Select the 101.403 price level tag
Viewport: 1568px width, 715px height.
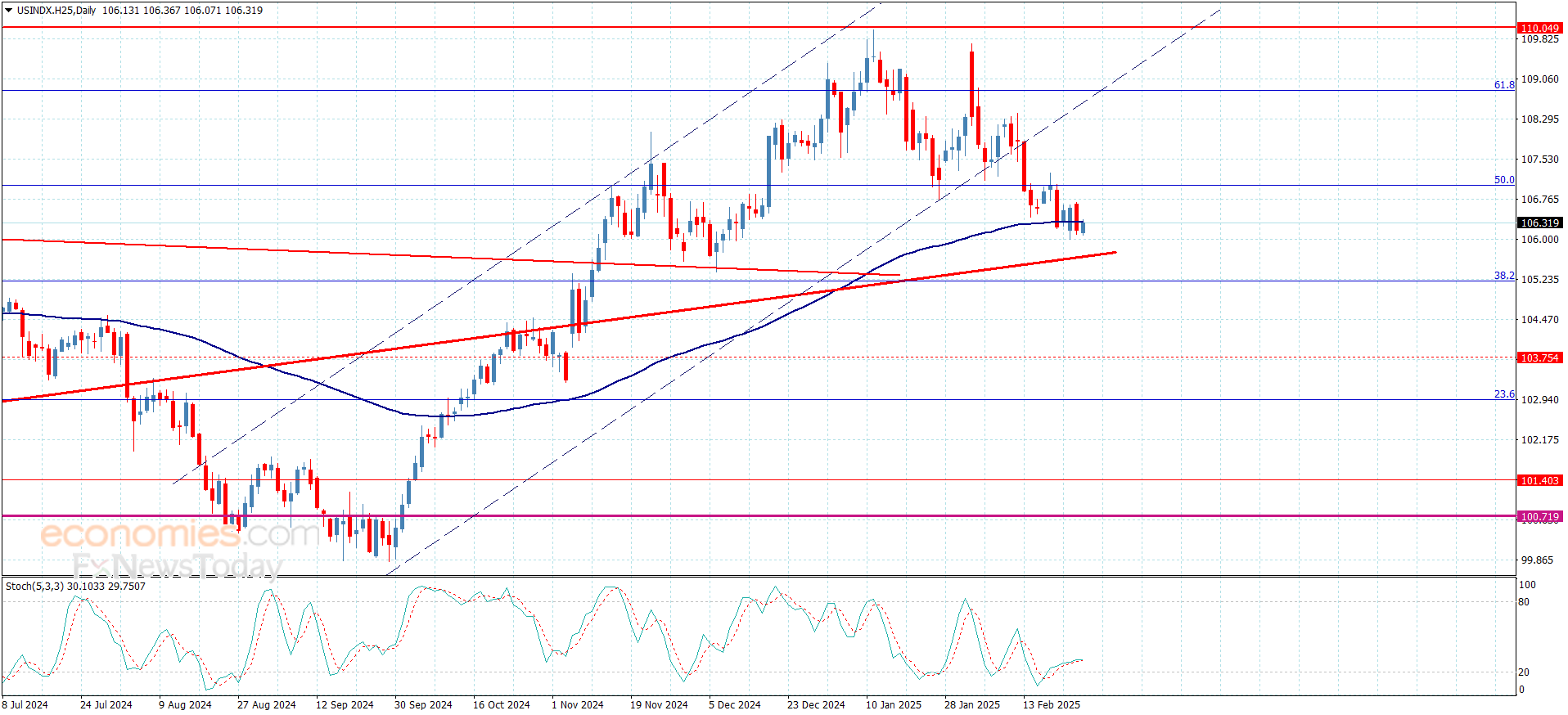1539,480
